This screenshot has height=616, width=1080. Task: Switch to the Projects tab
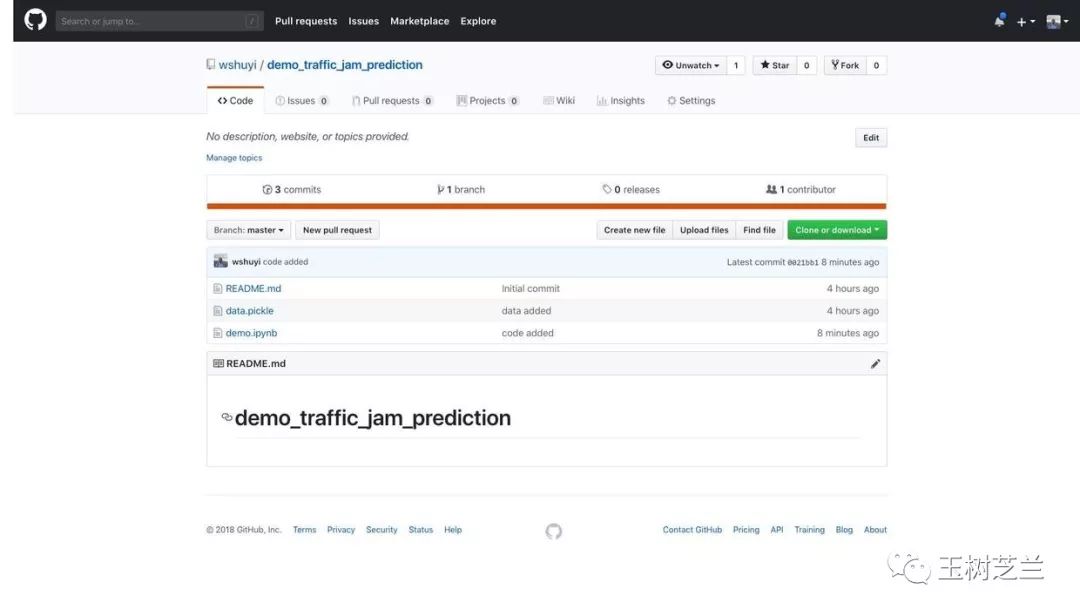[487, 101]
